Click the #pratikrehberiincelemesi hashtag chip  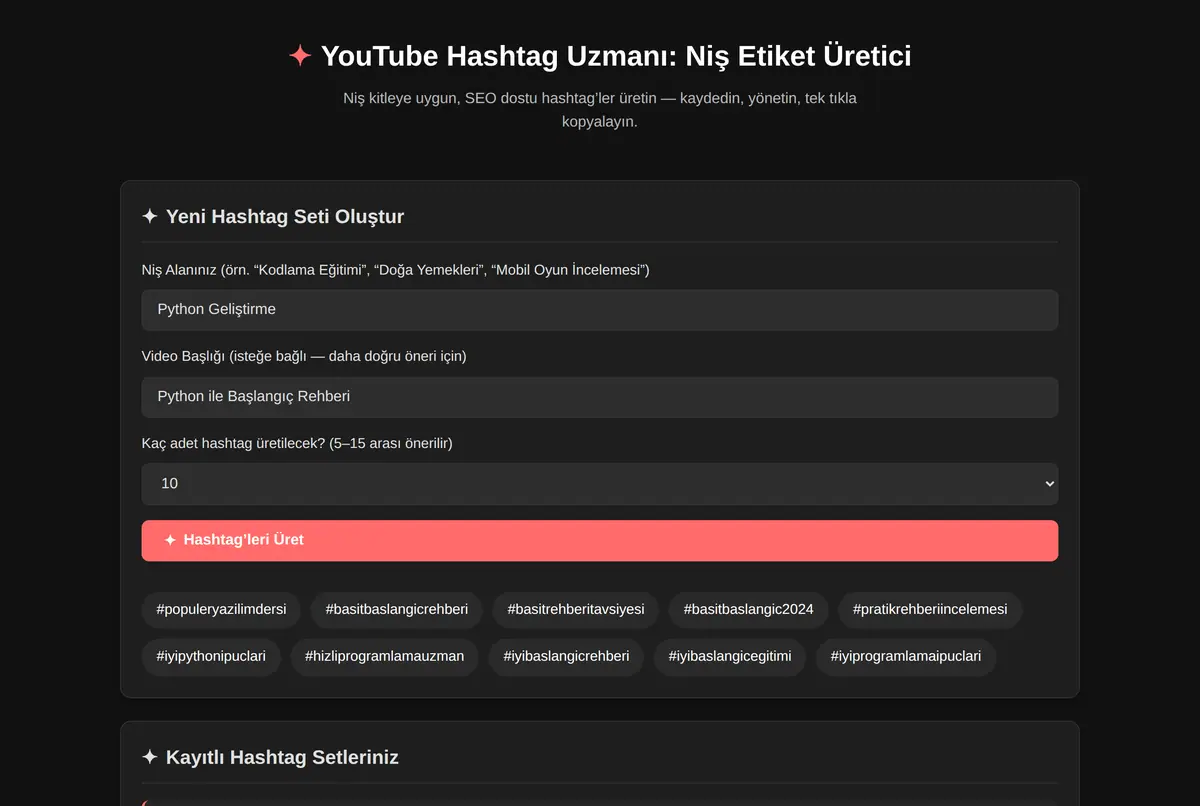930,609
